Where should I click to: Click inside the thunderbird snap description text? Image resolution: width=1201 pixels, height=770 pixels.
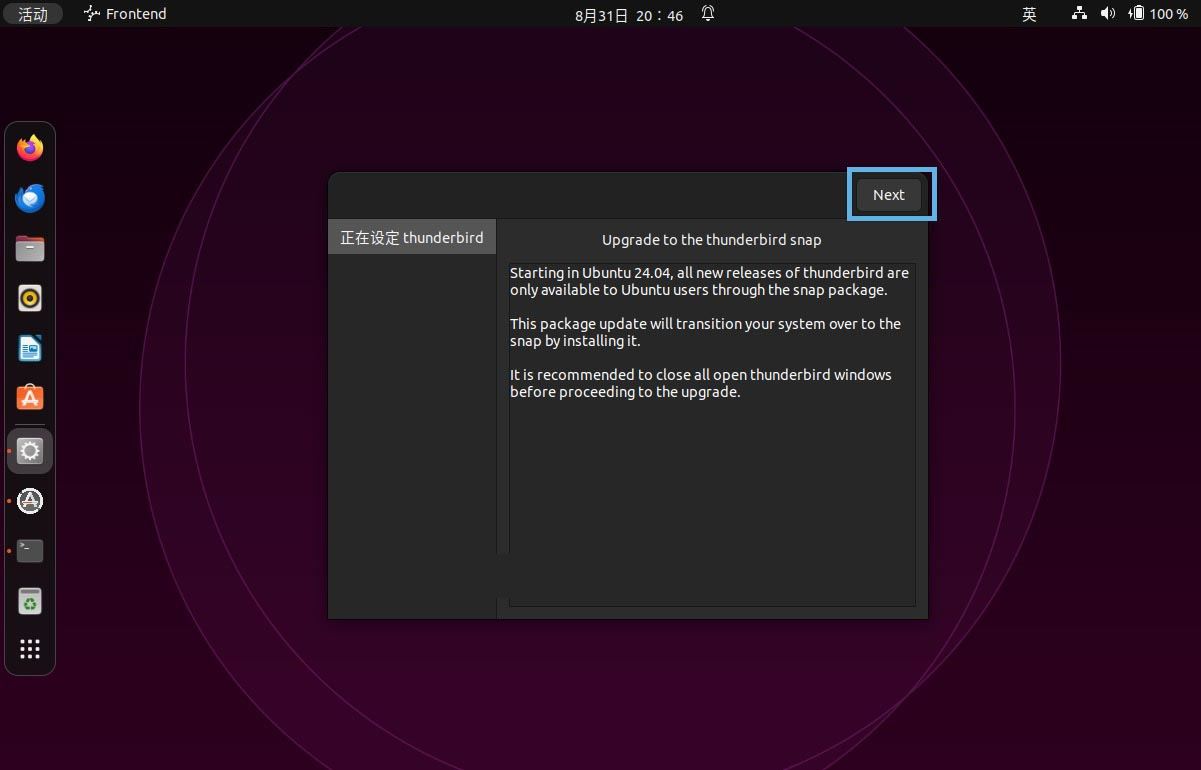coord(711,332)
